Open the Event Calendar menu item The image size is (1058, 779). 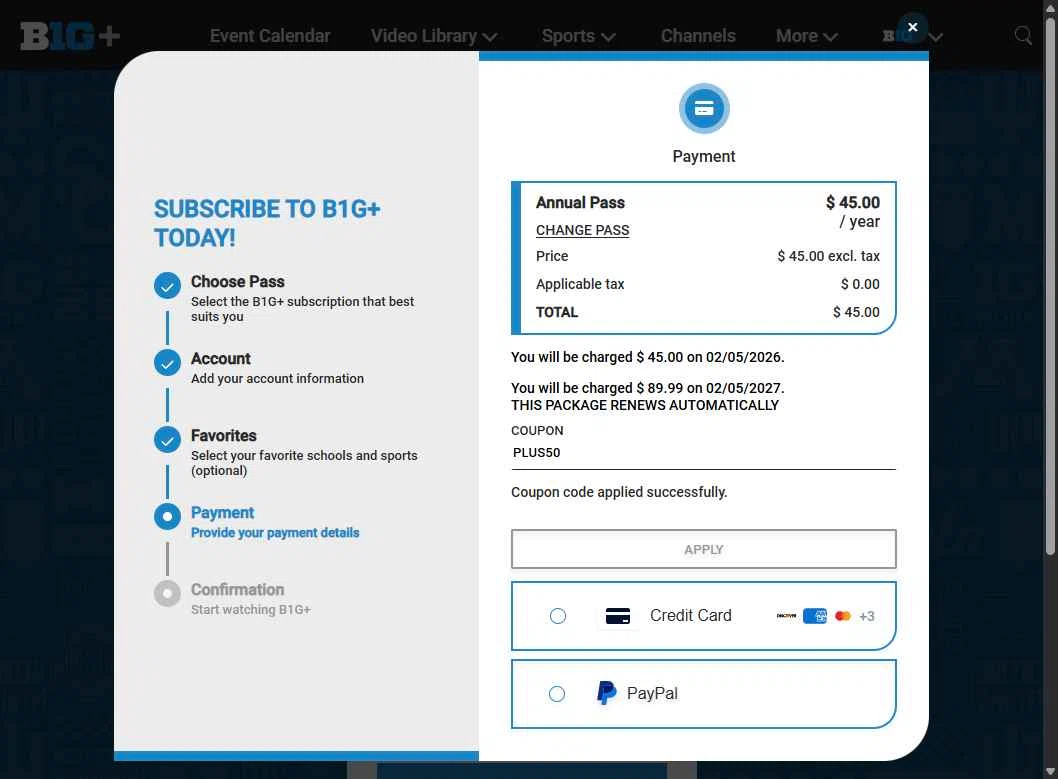[x=270, y=36]
